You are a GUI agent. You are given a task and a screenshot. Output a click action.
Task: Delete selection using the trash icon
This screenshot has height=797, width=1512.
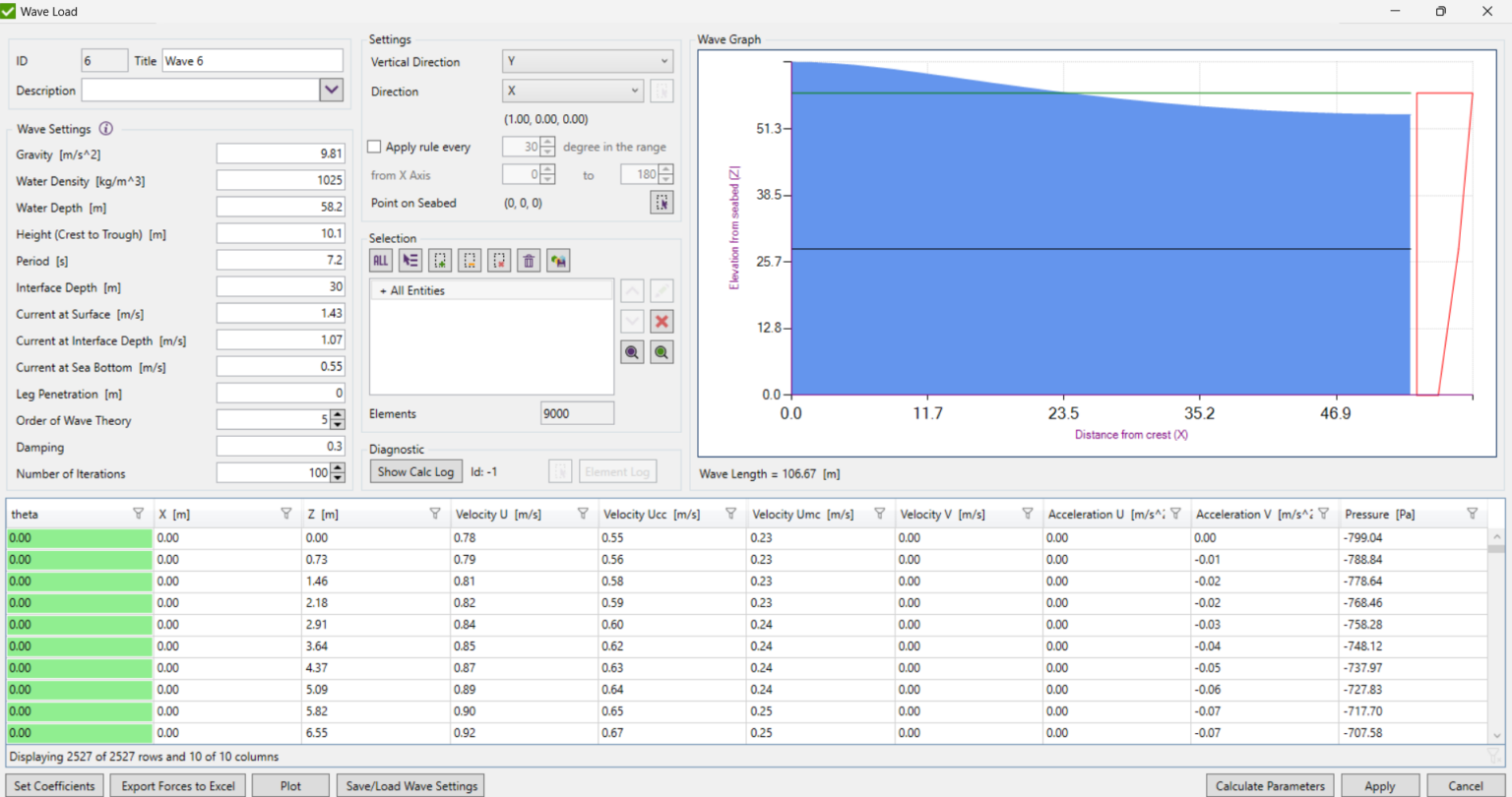coord(529,260)
